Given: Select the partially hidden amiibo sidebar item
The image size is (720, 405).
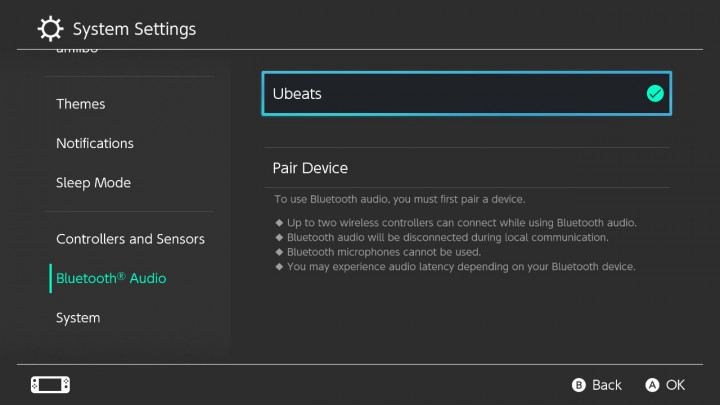Looking at the screenshot, I should (x=77, y=49).
